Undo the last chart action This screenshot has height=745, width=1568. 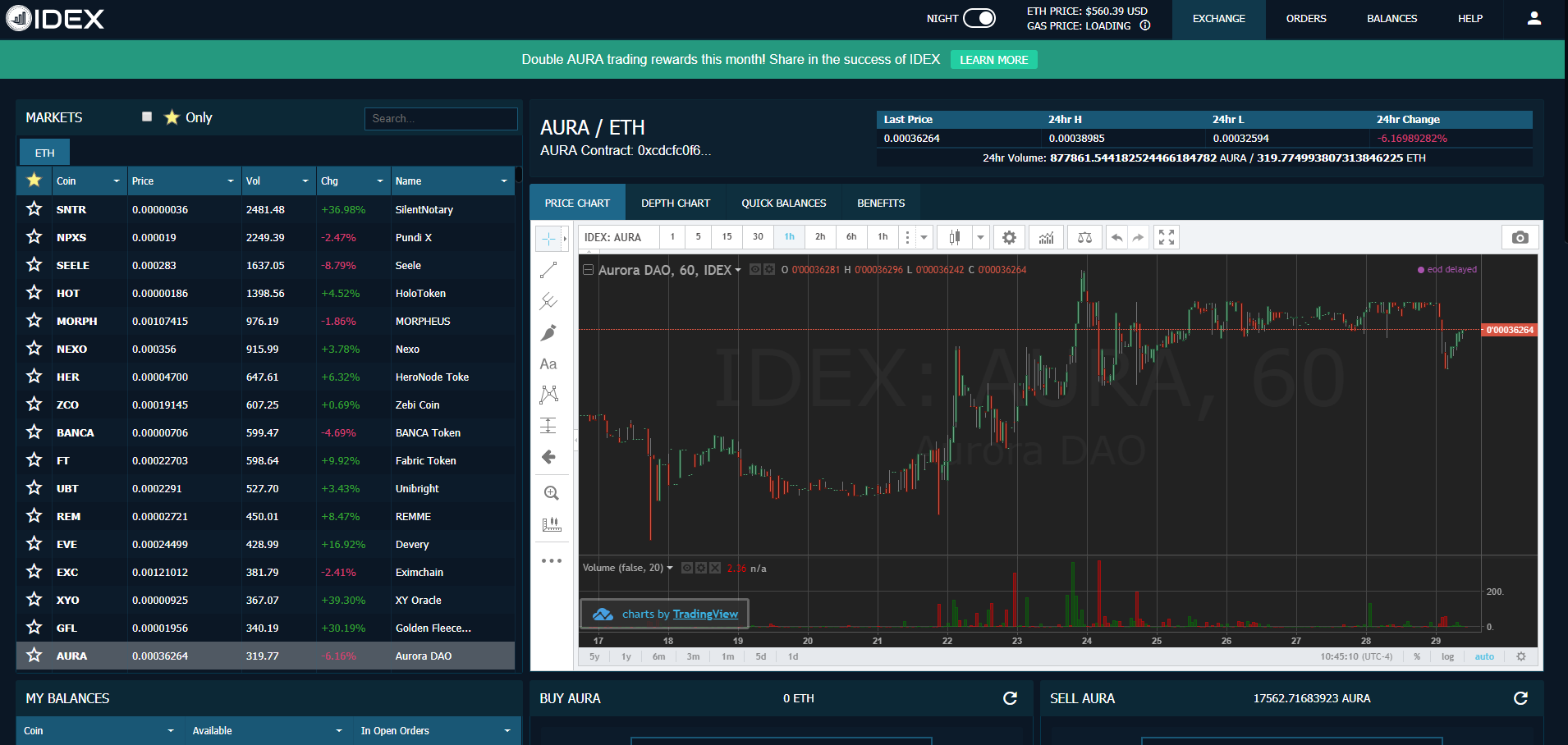click(1116, 237)
